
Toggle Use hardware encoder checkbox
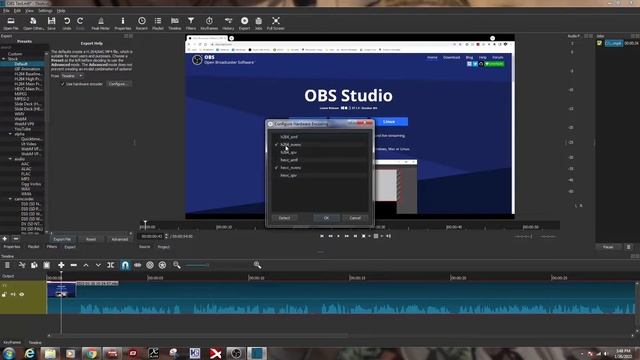[63, 84]
